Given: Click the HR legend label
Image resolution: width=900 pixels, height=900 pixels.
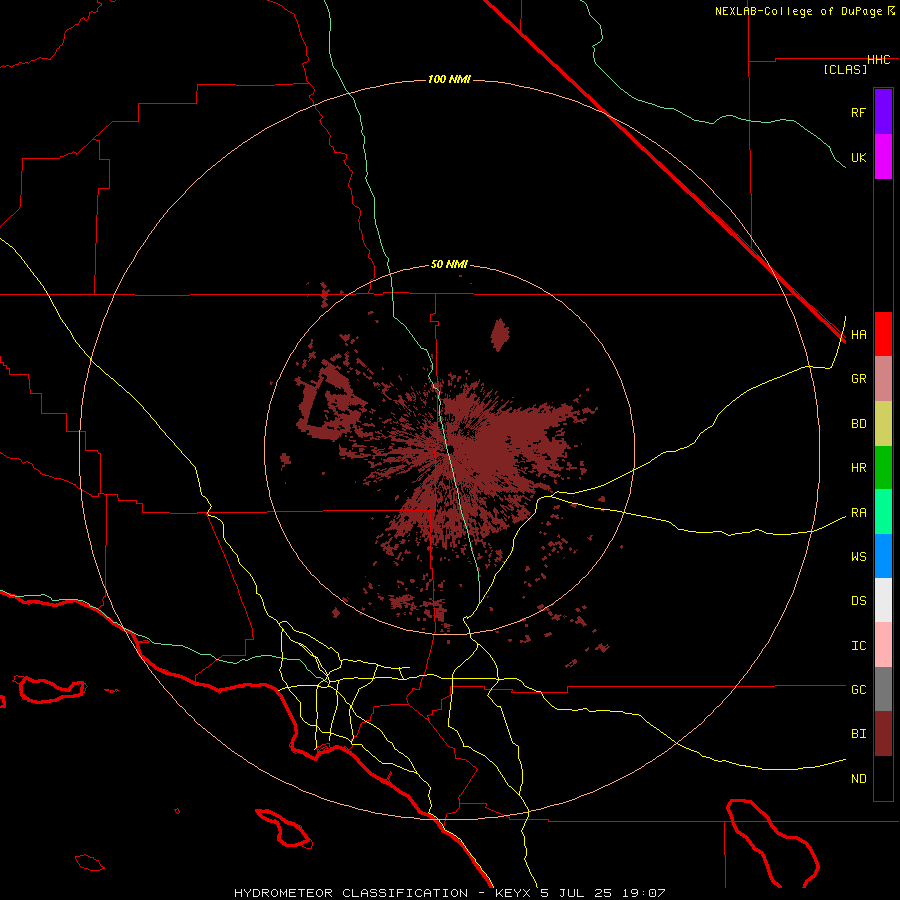Looking at the screenshot, I should (x=858, y=468).
